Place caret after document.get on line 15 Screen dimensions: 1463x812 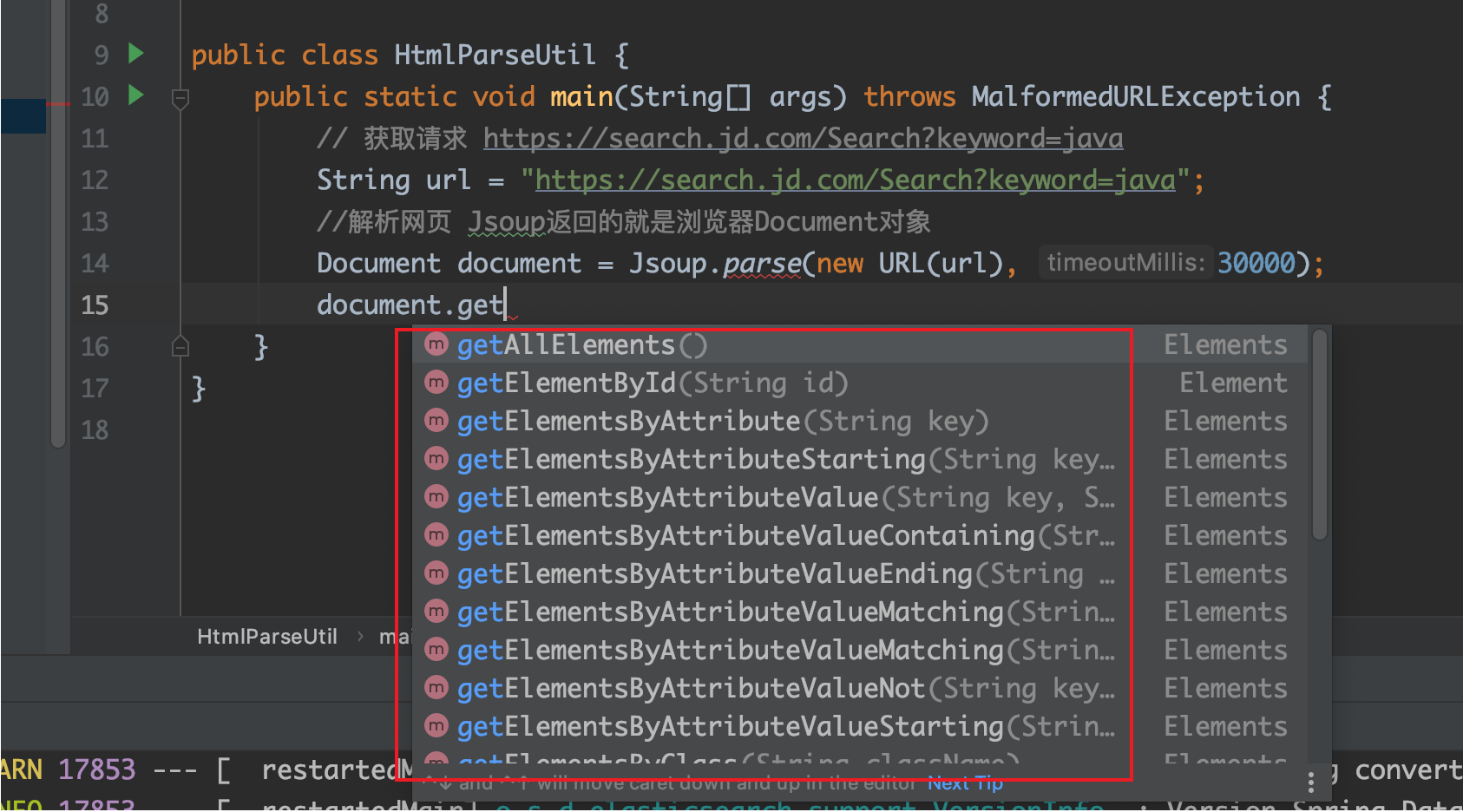pyautogui.click(x=505, y=305)
